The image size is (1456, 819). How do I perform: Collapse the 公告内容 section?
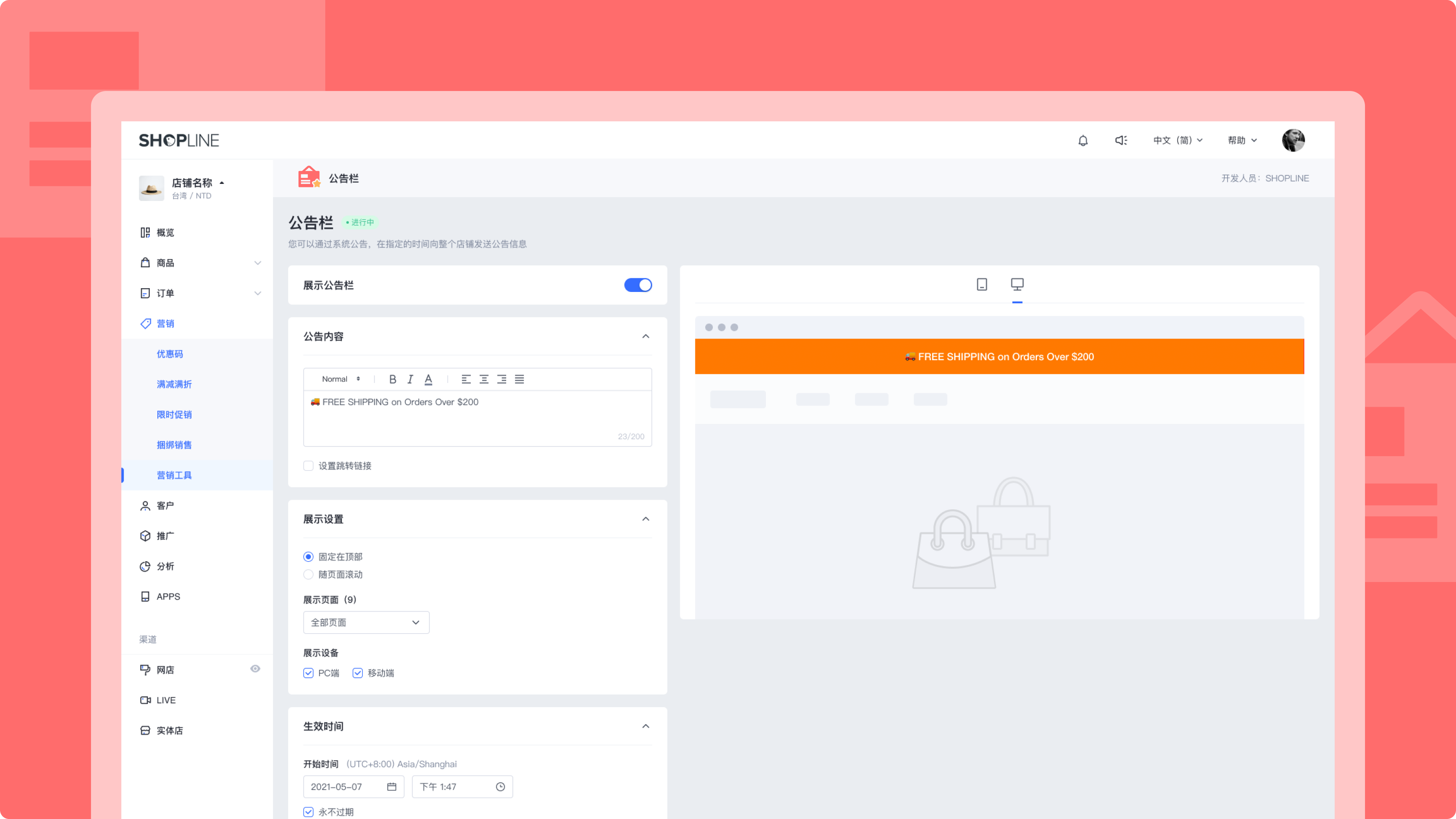pos(645,336)
